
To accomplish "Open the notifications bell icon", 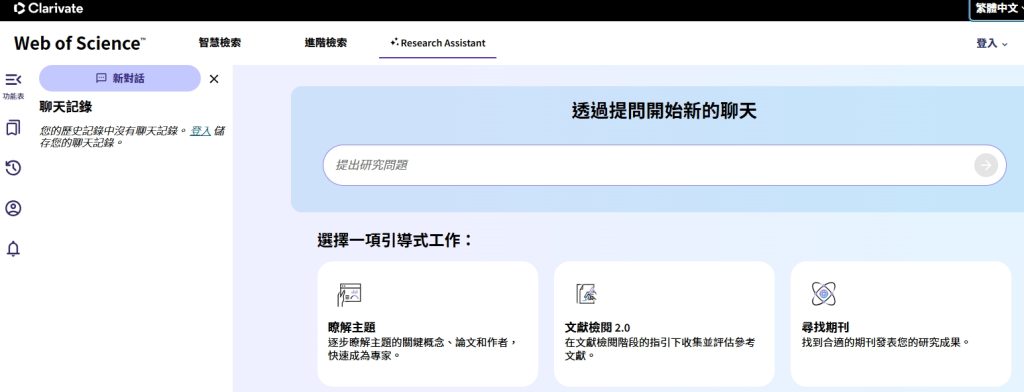I will click(x=13, y=249).
